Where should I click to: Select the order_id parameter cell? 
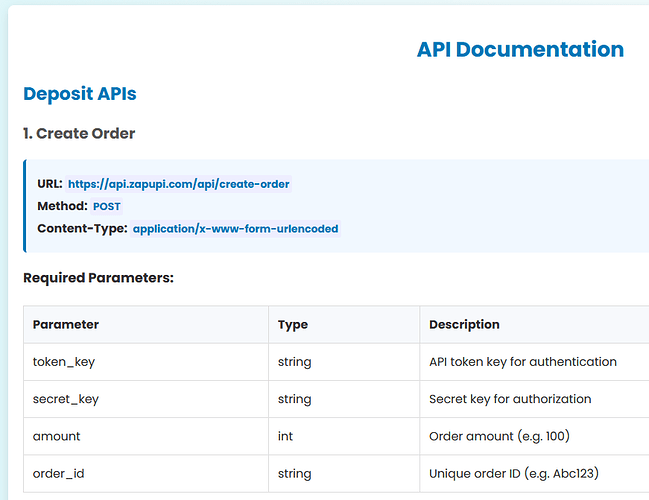[60, 473]
